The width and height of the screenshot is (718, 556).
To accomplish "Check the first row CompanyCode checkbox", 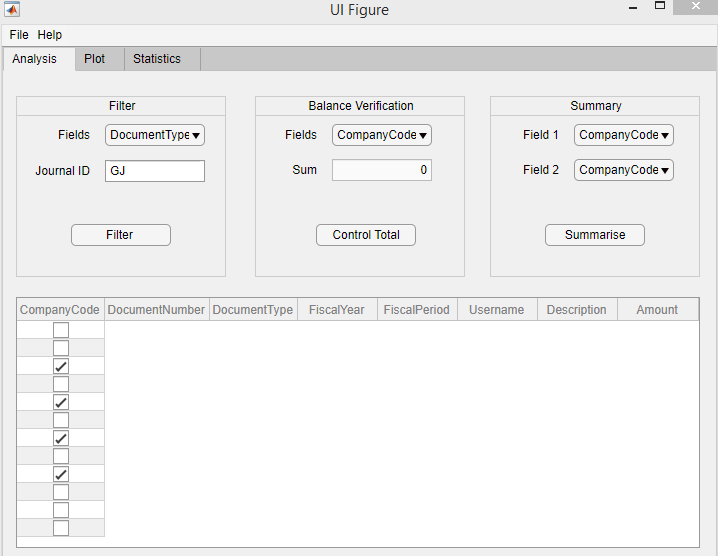I will (61, 330).
